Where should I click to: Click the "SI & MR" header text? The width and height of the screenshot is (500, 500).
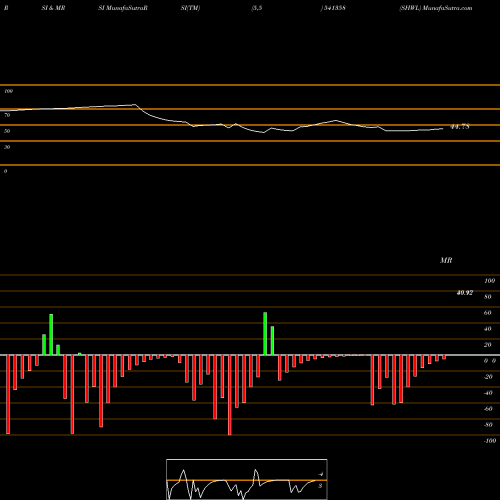point(53,8)
